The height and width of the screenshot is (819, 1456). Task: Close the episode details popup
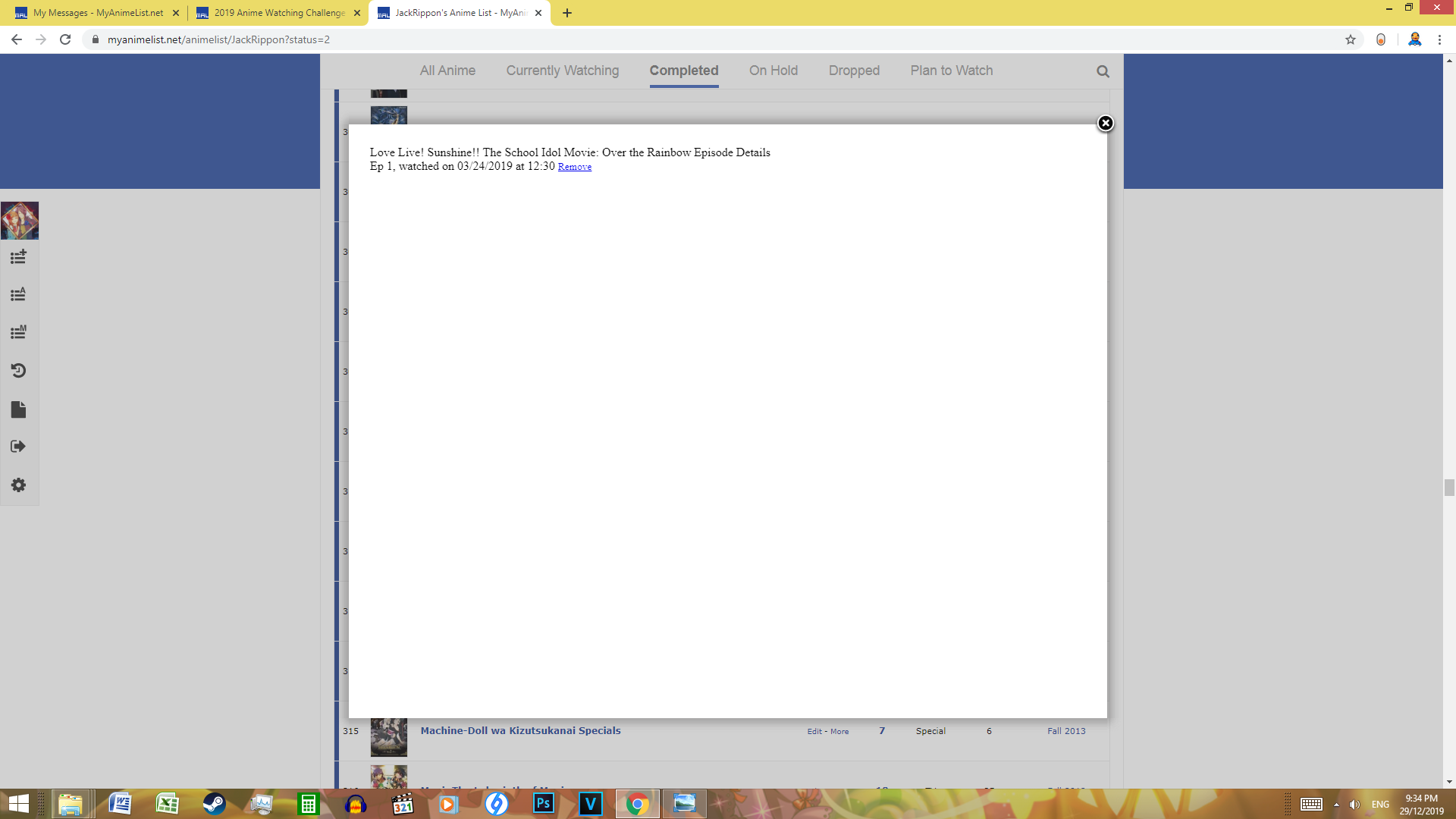click(1105, 123)
